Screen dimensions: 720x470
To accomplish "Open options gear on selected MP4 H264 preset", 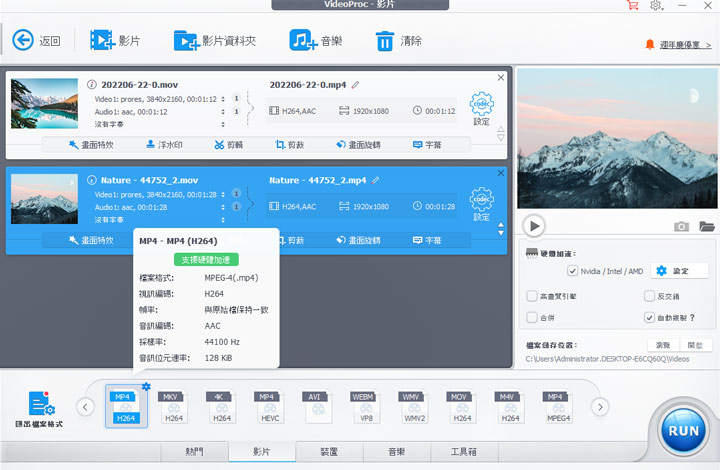I will point(146,386).
